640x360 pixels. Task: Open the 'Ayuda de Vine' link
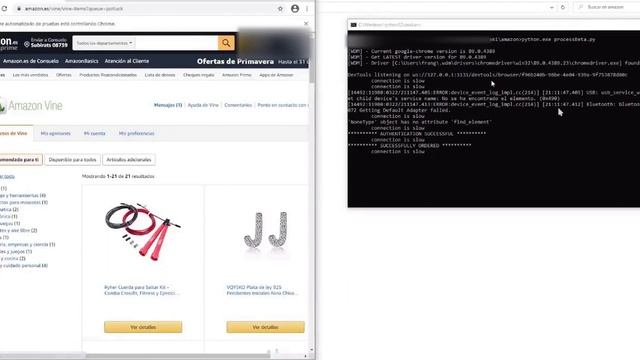[x=203, y=105]
